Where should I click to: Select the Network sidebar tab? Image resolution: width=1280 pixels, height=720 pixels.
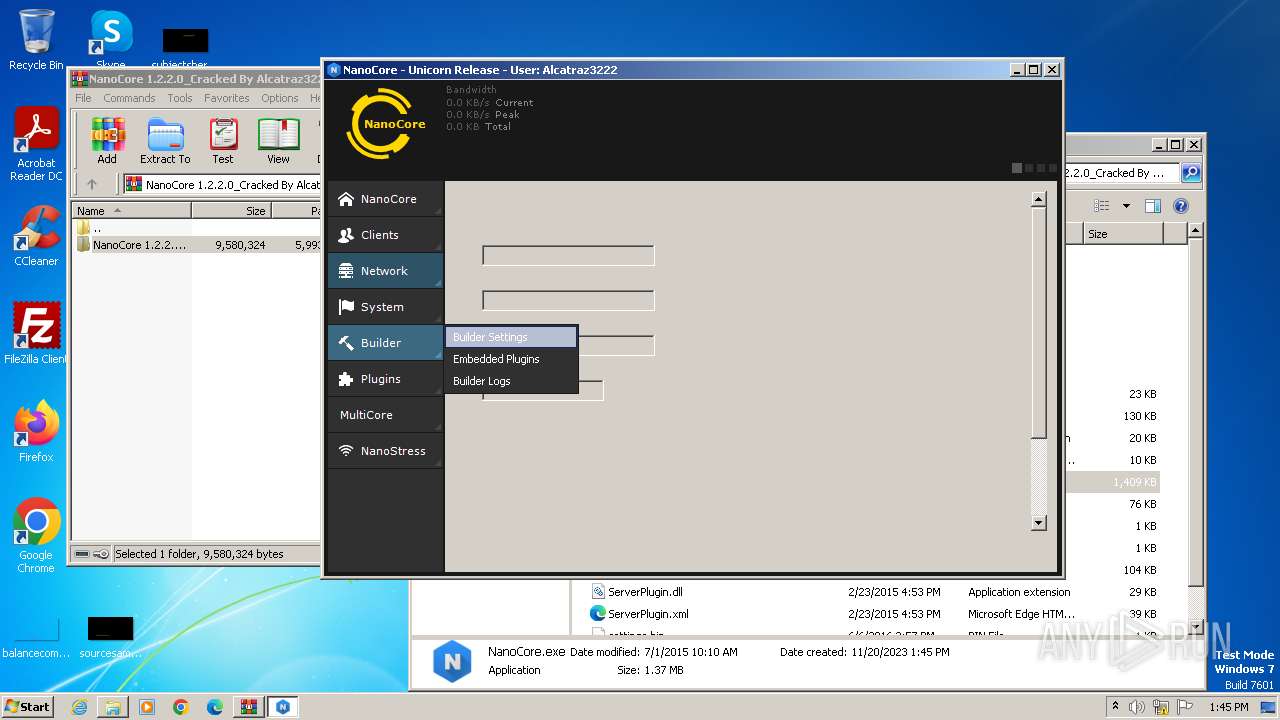pyautogui.click(x=385, y=271)
